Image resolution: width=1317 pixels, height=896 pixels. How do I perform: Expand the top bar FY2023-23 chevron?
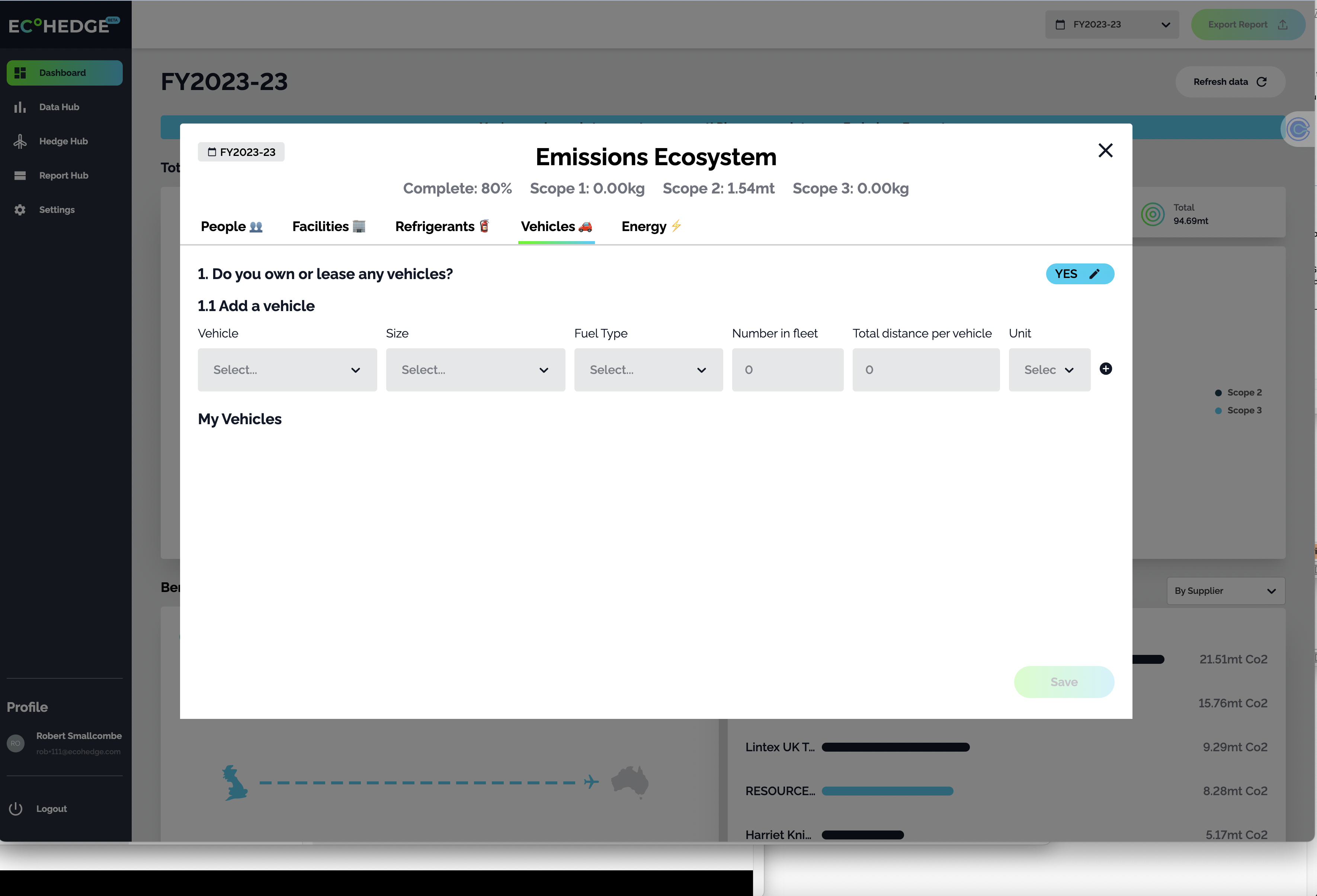click(x=1166, y=25)
